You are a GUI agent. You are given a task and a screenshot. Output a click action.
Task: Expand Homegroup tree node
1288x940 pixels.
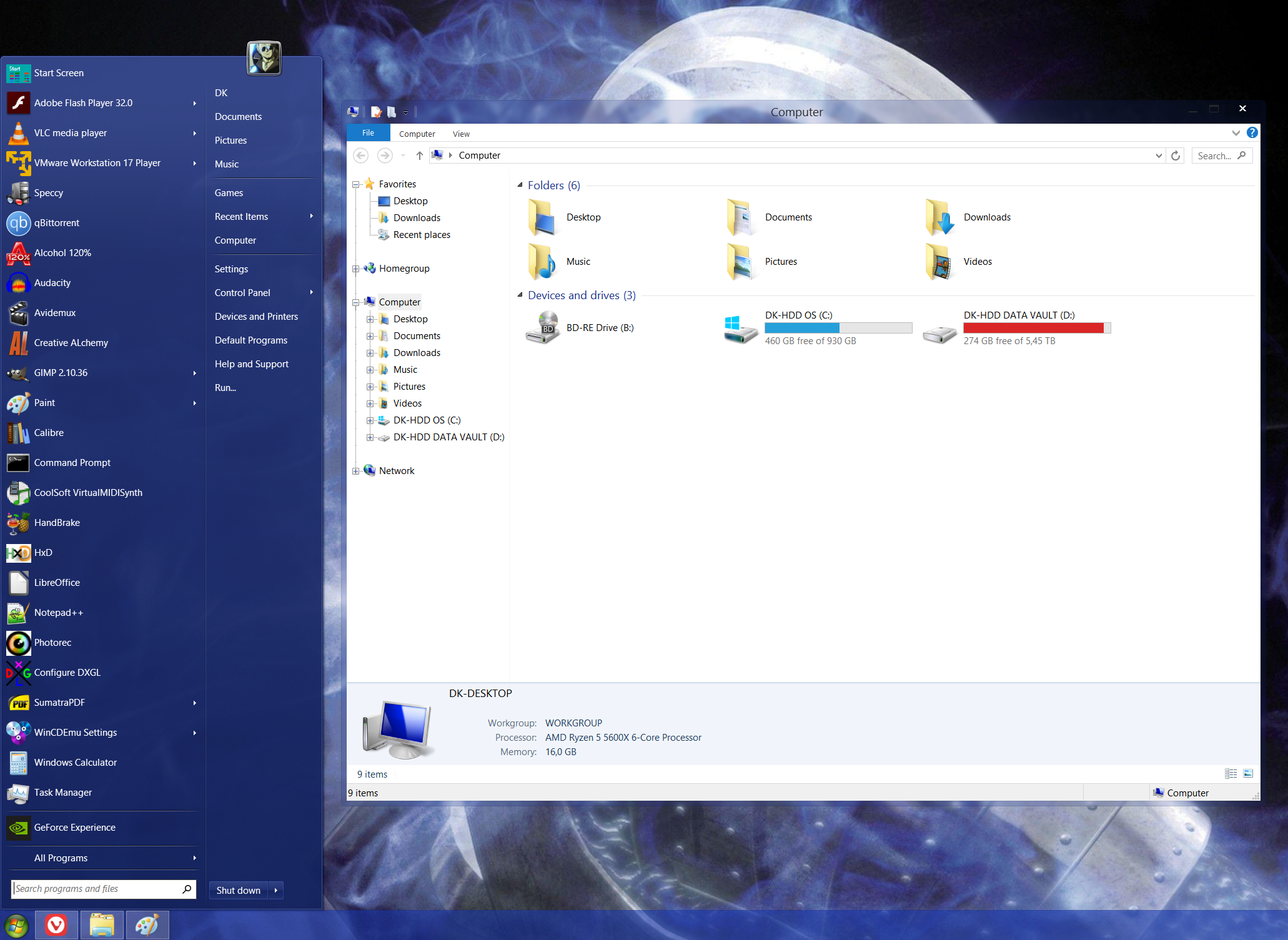(355, 269)
